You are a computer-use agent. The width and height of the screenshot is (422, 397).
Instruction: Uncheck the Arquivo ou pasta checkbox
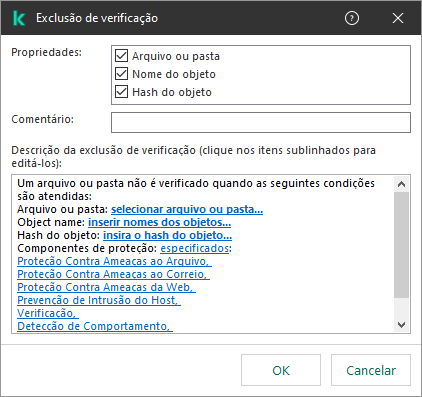pos(121,56)
